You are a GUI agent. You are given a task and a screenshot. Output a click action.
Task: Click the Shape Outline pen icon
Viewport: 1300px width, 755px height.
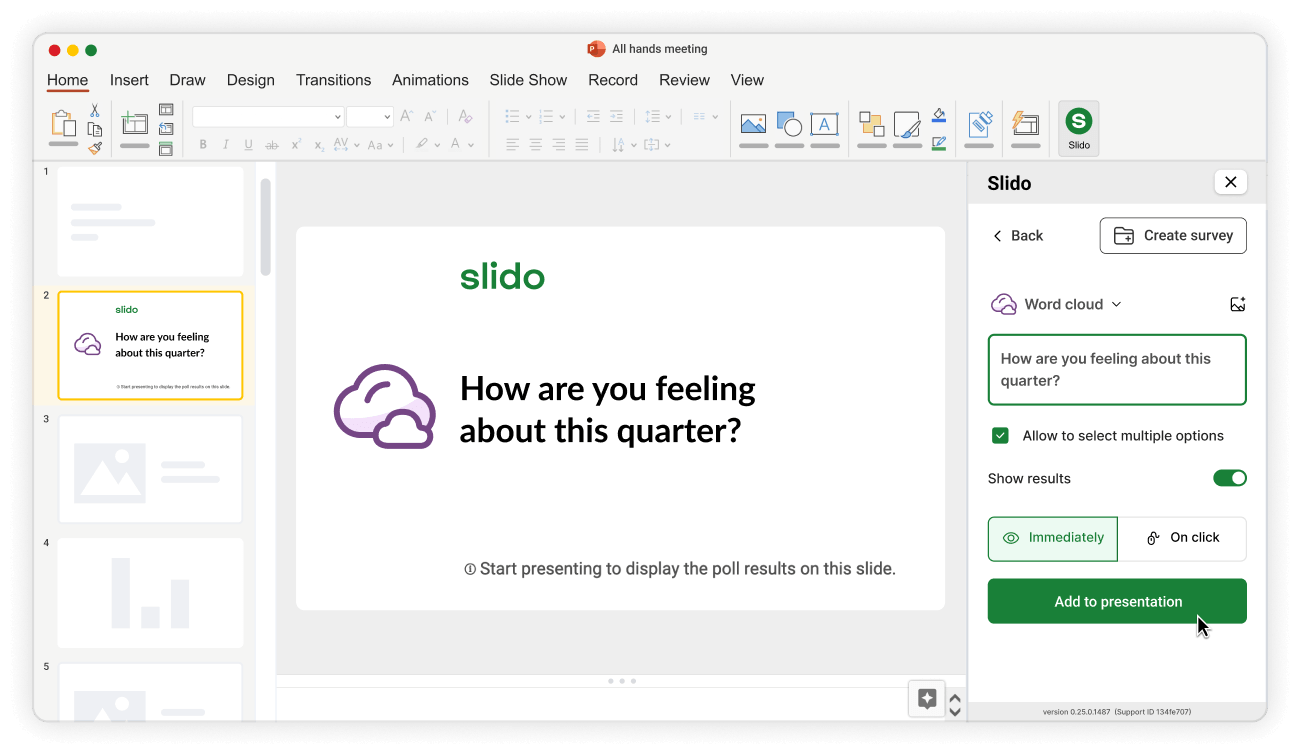(938, 143)
